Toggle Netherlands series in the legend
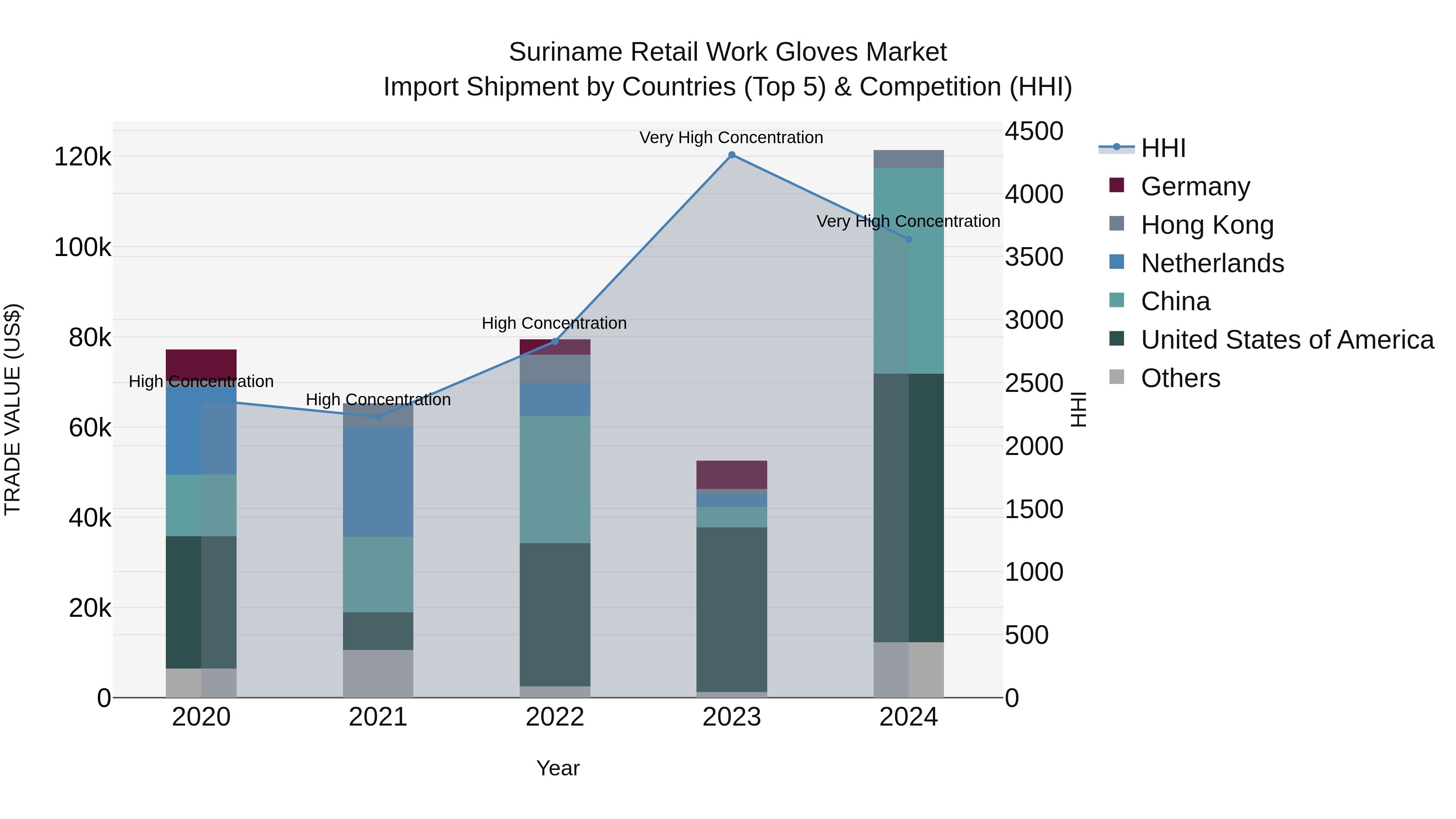Image resolution: width=1456 pixels, height=819 pixels. tap(1197, 263)
